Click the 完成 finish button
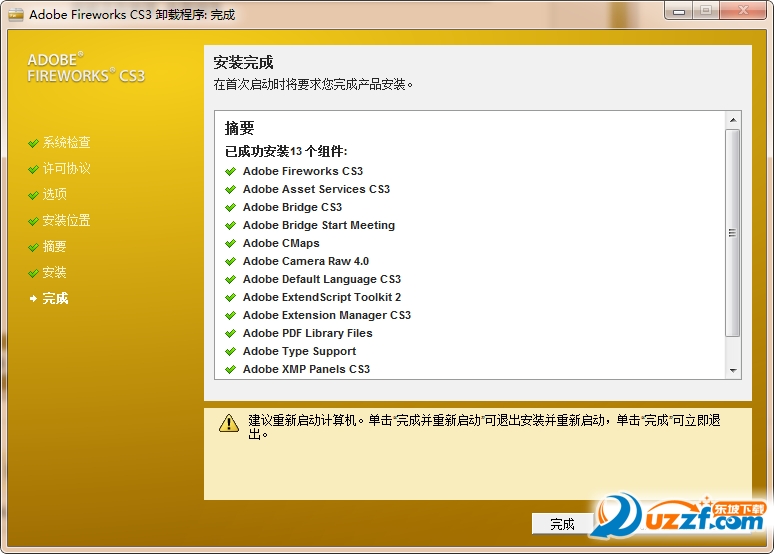 click(562, 523)
